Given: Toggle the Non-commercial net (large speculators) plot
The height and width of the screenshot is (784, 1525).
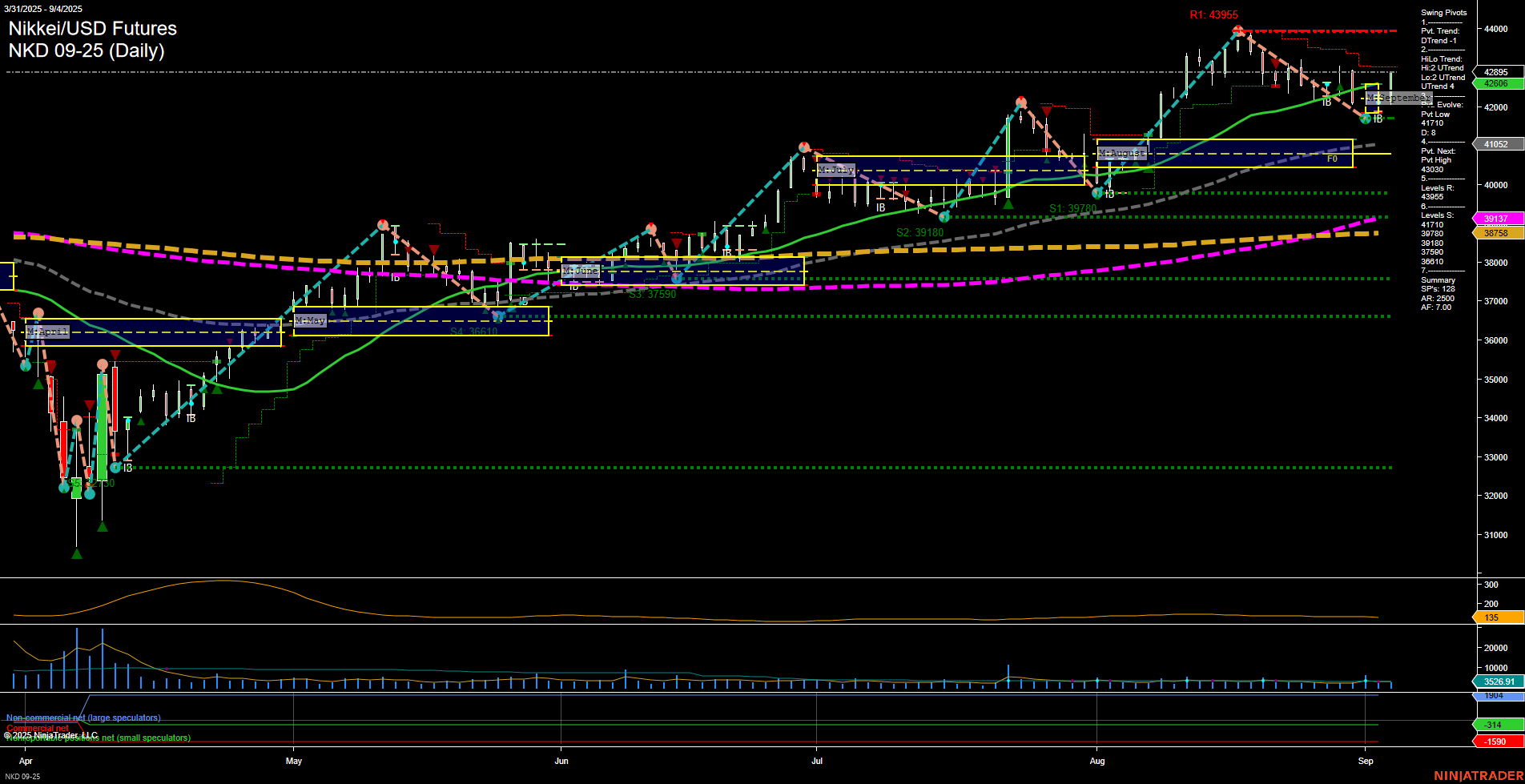Looking at the screenshot, I should click(x=83, y=718).
